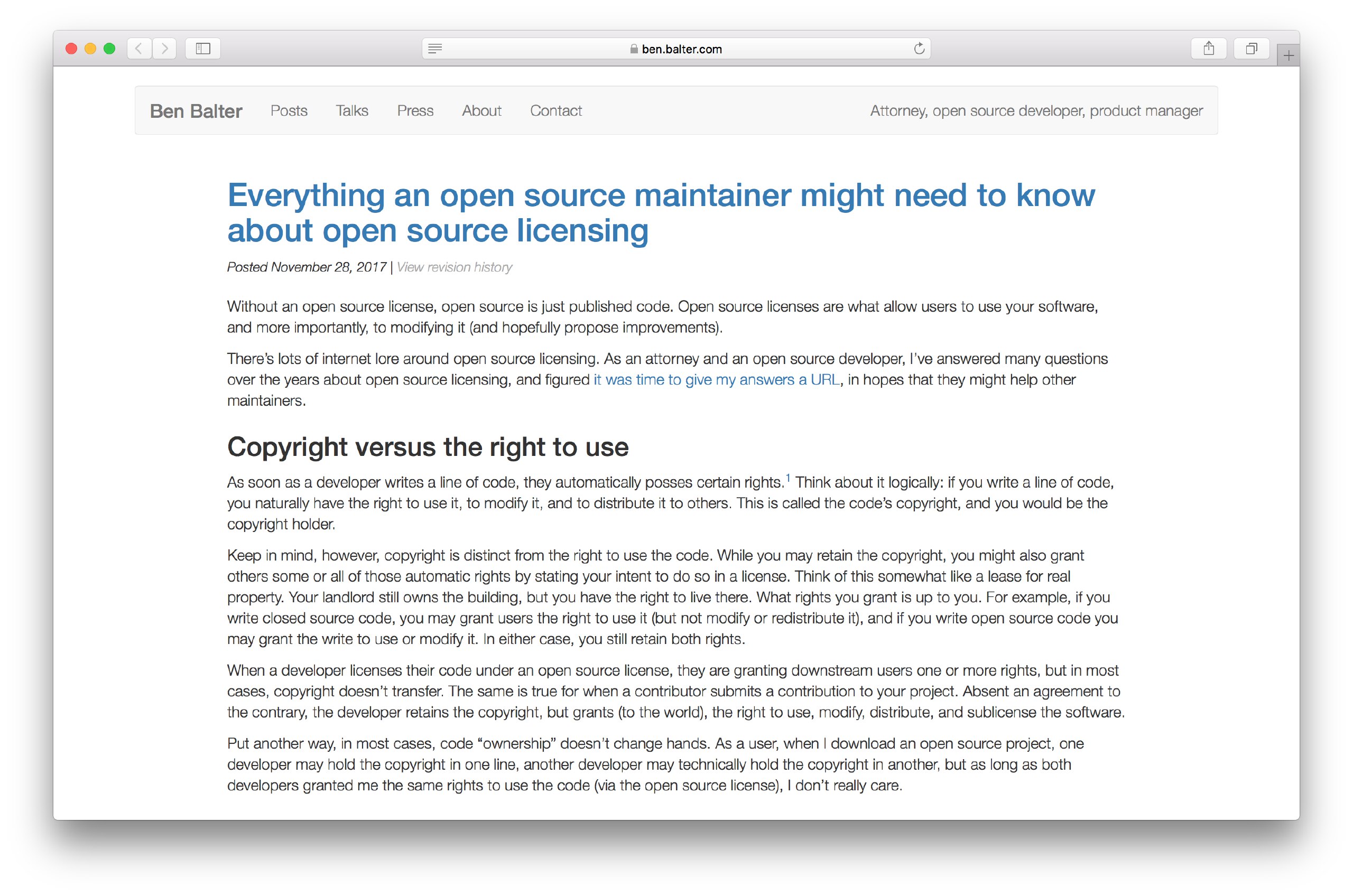This screenshot has width=1353, height=896.
Task: Follow 'it was time to give my answers a URL' link
Action: [x=716, y=380]
